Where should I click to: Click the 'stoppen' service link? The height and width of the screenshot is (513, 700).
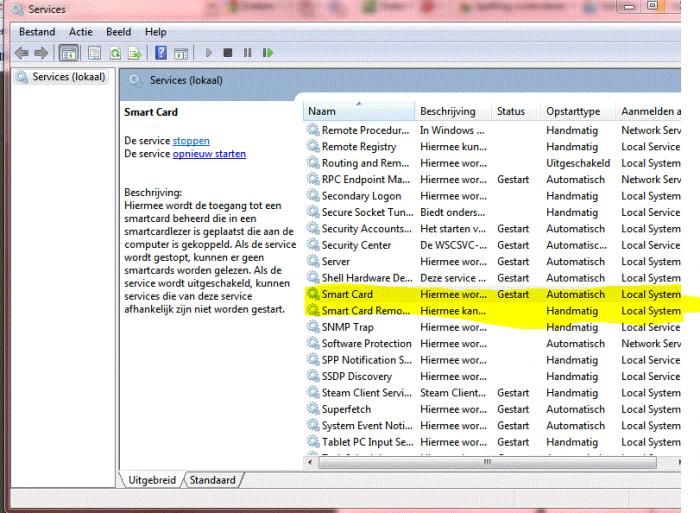tap(191, 141)
